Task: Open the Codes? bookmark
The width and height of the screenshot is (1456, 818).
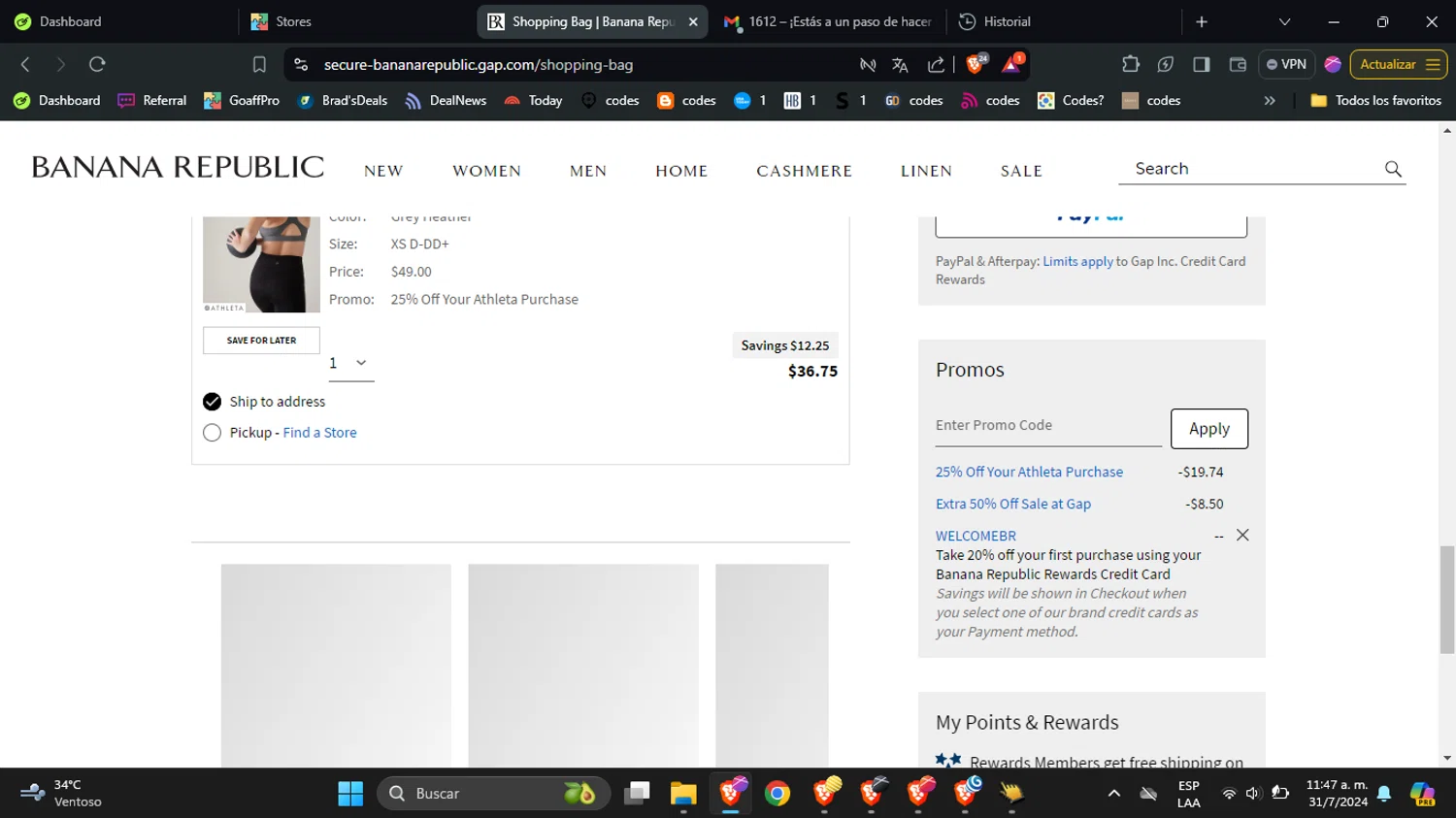Action: tap(1071, 100)
